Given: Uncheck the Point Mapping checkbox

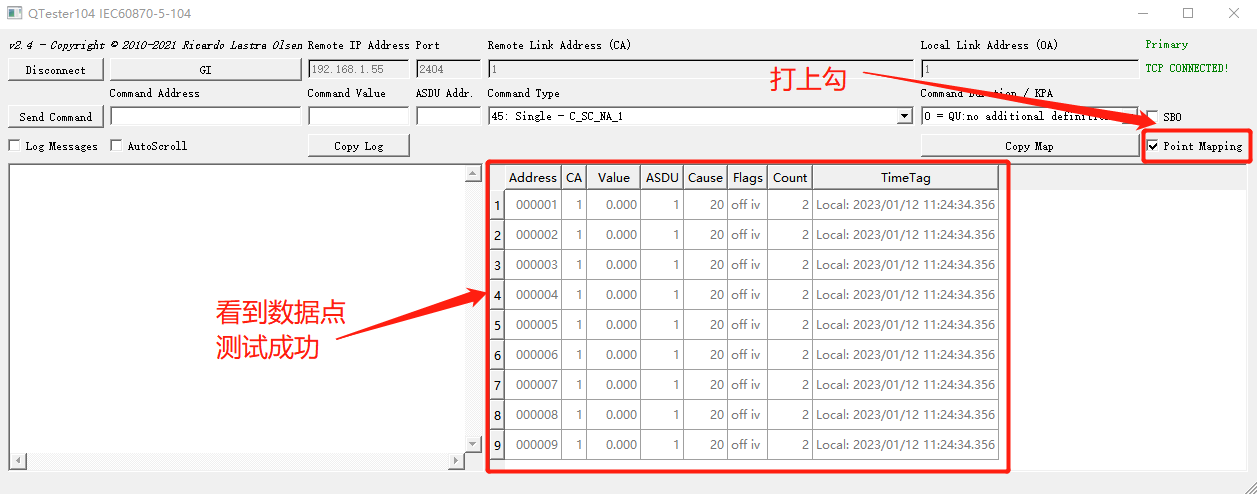Looking at the screenshot, I should tap(1153, 146).
